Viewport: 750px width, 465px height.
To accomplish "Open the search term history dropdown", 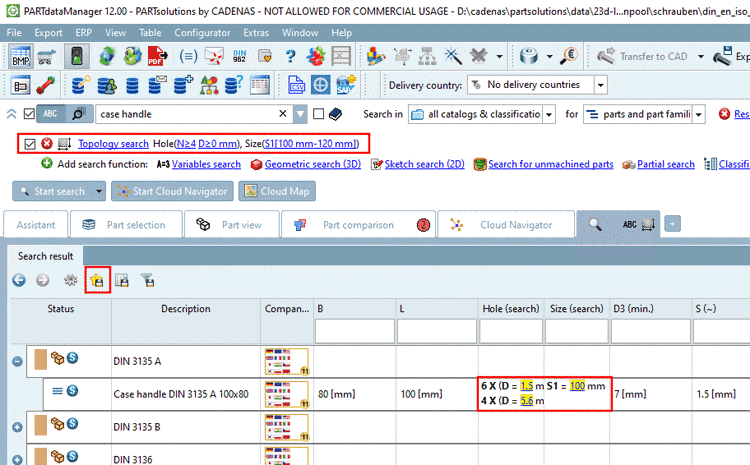I will pos(300,114).
